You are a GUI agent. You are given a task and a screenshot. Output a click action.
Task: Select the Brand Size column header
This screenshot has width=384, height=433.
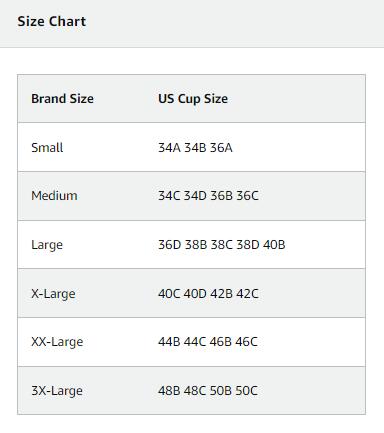tap(62, 99)
